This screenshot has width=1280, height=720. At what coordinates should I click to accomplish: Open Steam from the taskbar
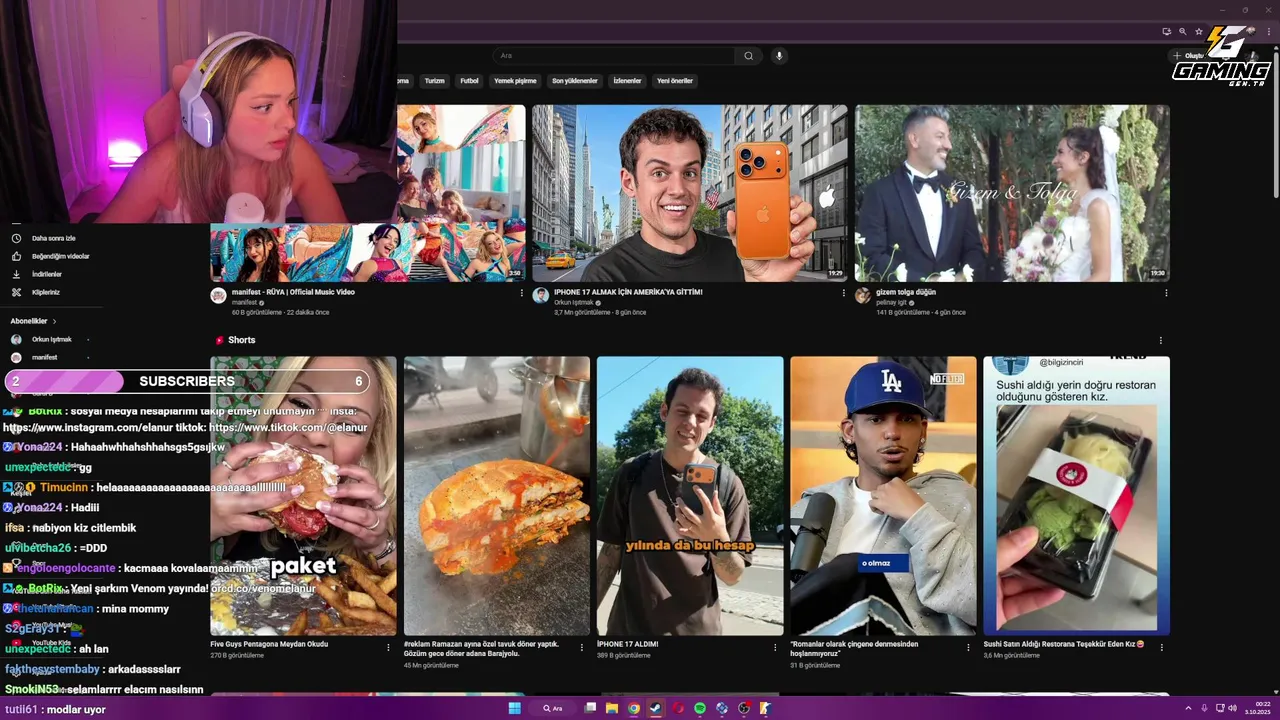tap(656, 708)
